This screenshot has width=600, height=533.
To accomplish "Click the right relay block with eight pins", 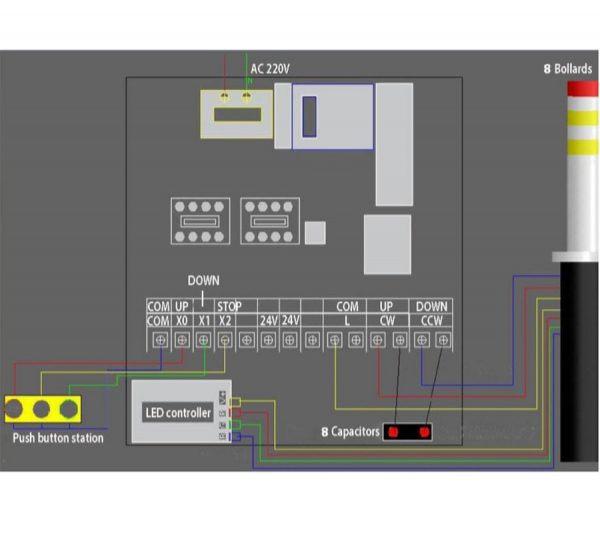I will coord(270,221).
